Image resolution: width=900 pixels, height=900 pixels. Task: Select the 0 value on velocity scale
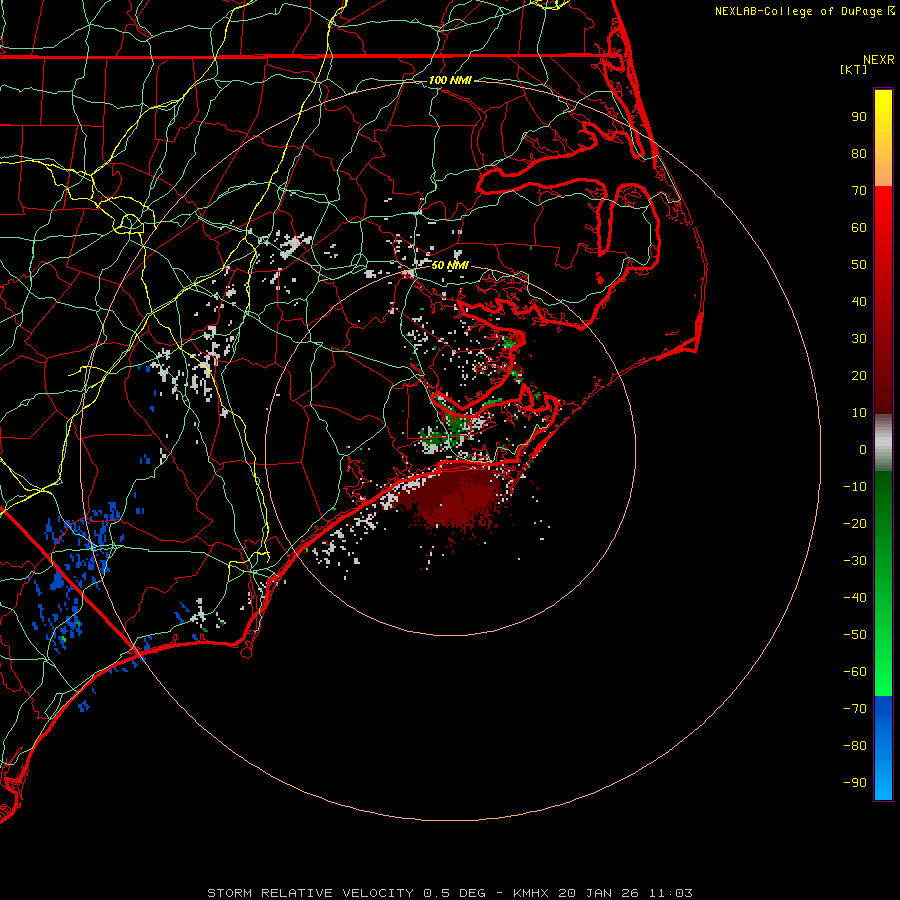[863, 449]
